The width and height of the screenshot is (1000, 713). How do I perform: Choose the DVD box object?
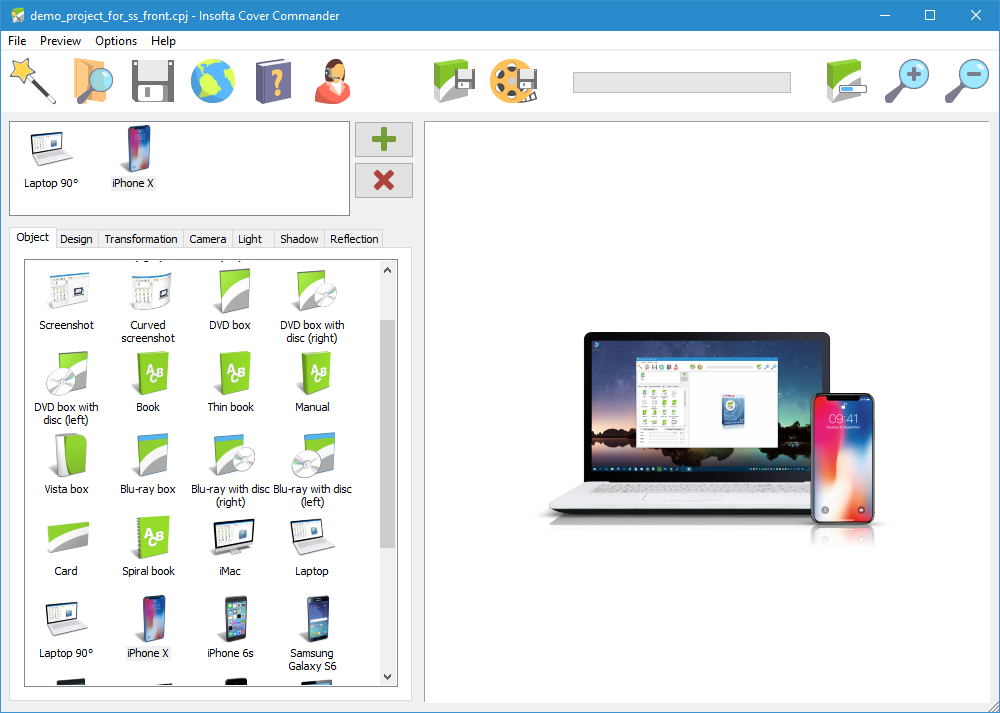point(230,300)
